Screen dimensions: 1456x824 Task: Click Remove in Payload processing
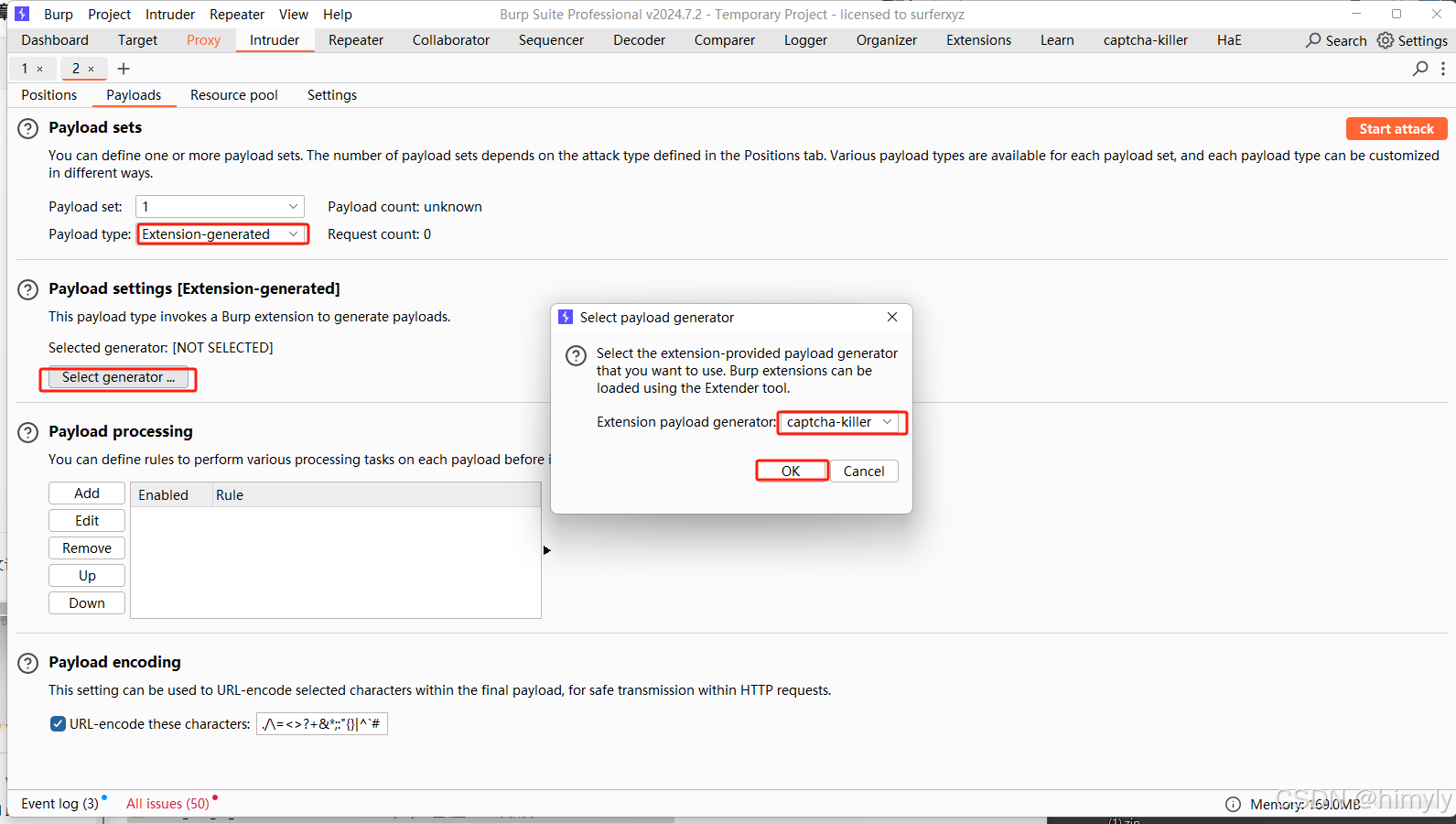(x=87, y=548)
